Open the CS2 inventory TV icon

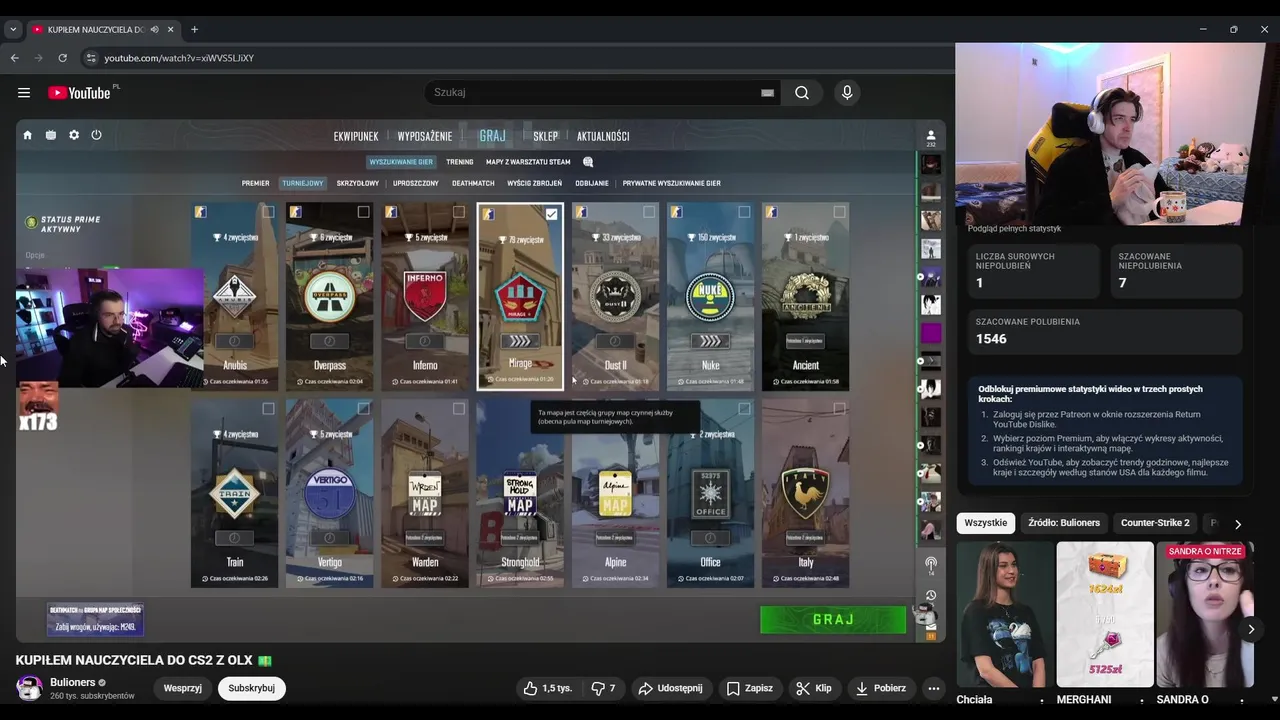point(51,135)
